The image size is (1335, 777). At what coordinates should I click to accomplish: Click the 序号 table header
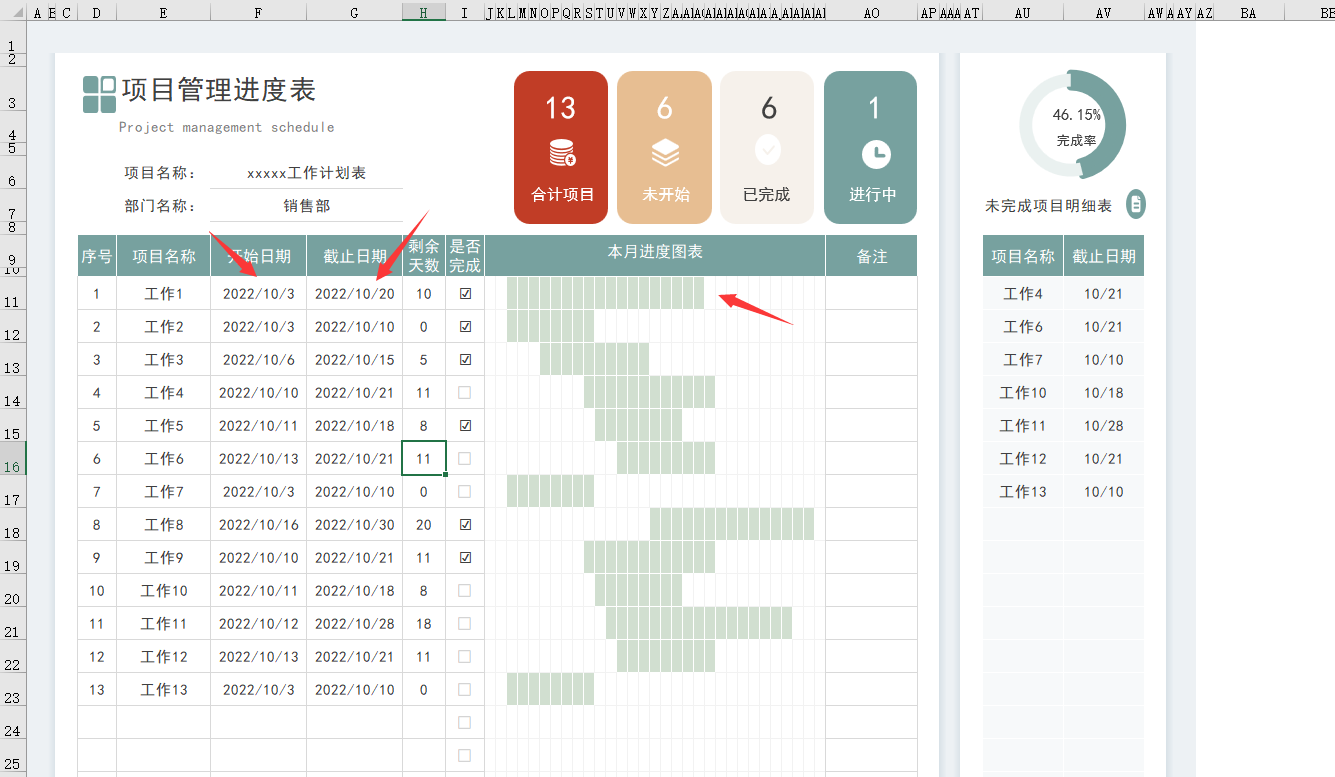click(97, 256)
